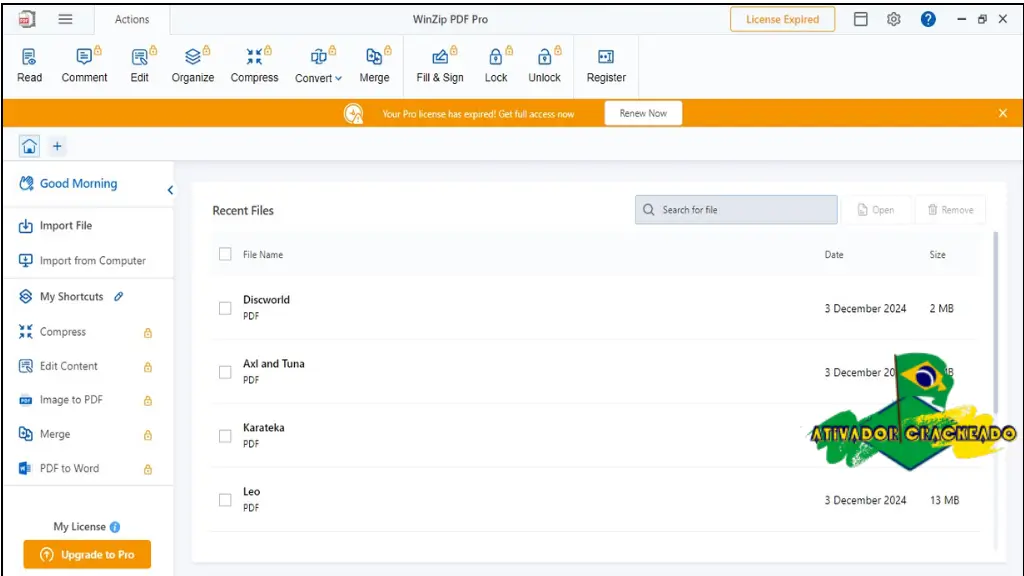Image resolution: width=1024 pixels, height=576 pixels.
Task: Select the Axl and Tuna file name
Action: coord(274,364)
